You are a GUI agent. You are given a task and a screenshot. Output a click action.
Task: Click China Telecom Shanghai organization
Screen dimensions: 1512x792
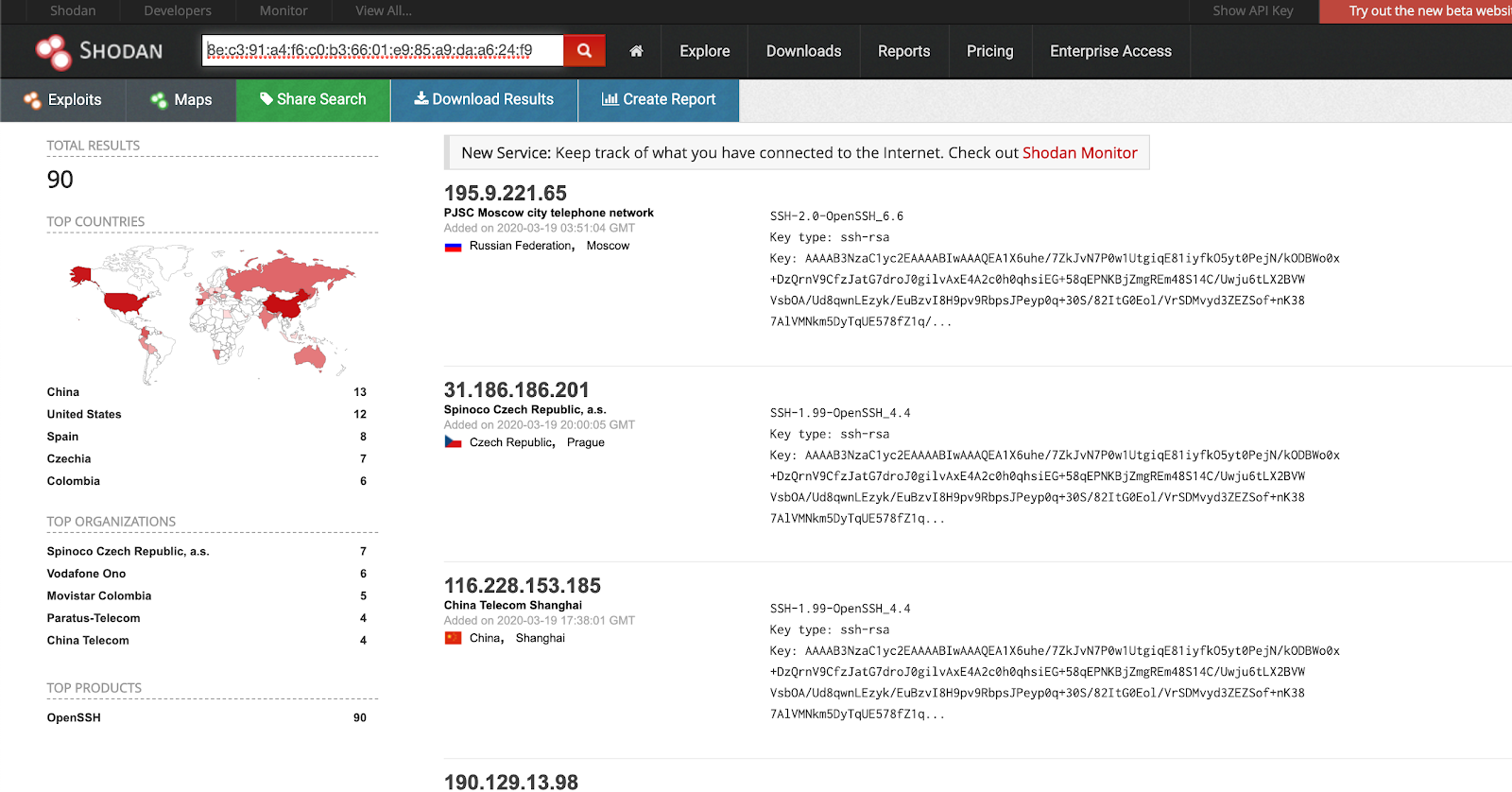[513, 606]
